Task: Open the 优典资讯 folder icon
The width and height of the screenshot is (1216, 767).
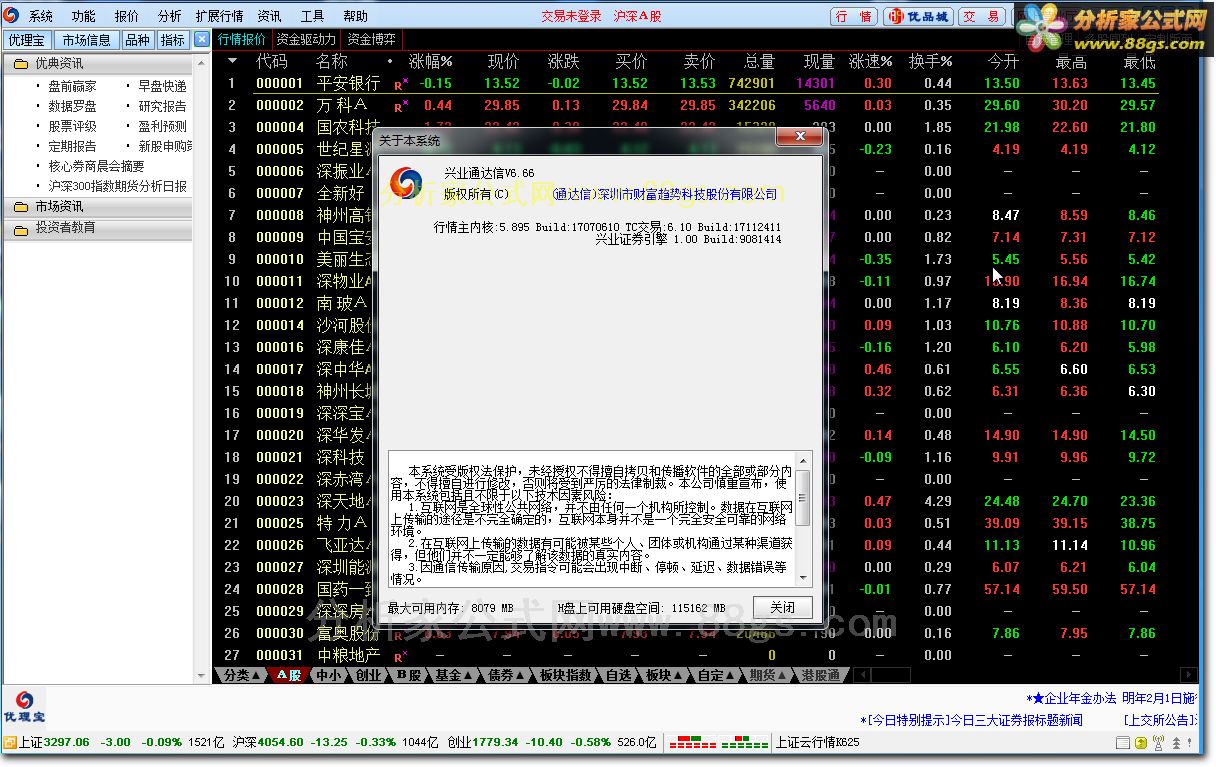Action: pyautogui.click(x=20, y=64)
